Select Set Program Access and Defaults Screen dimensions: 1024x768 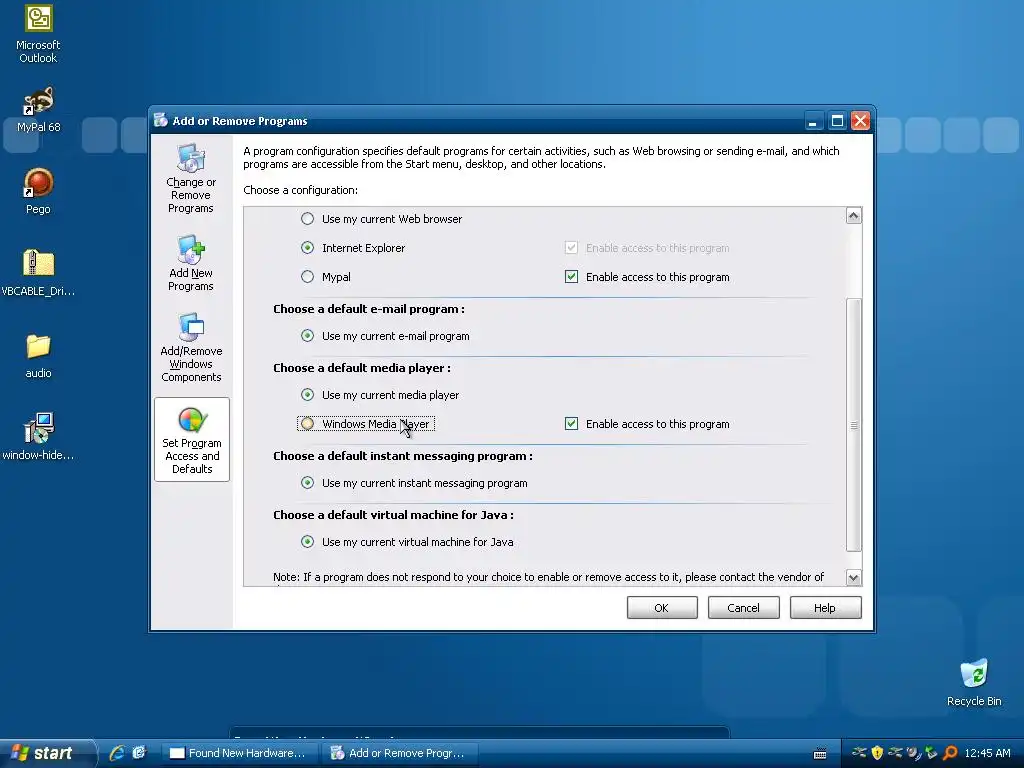pyautogui.click(x=192, y=440)
